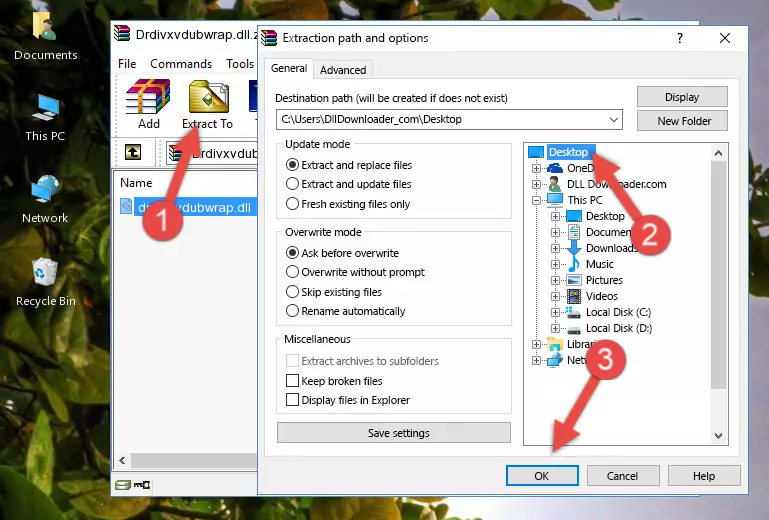Screen dimensions: 769x520
Task: Click the Name column header in WinRAR
Action: 136,182
